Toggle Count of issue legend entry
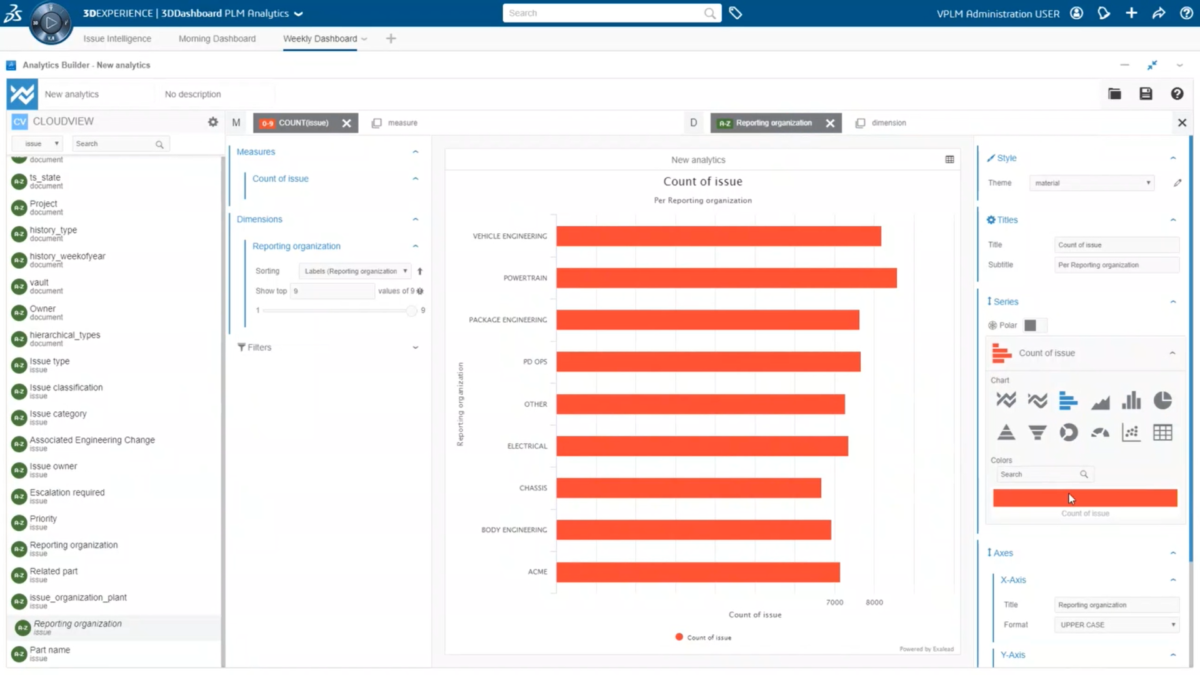The image size is (1200, 675). [x=703, y=637]
